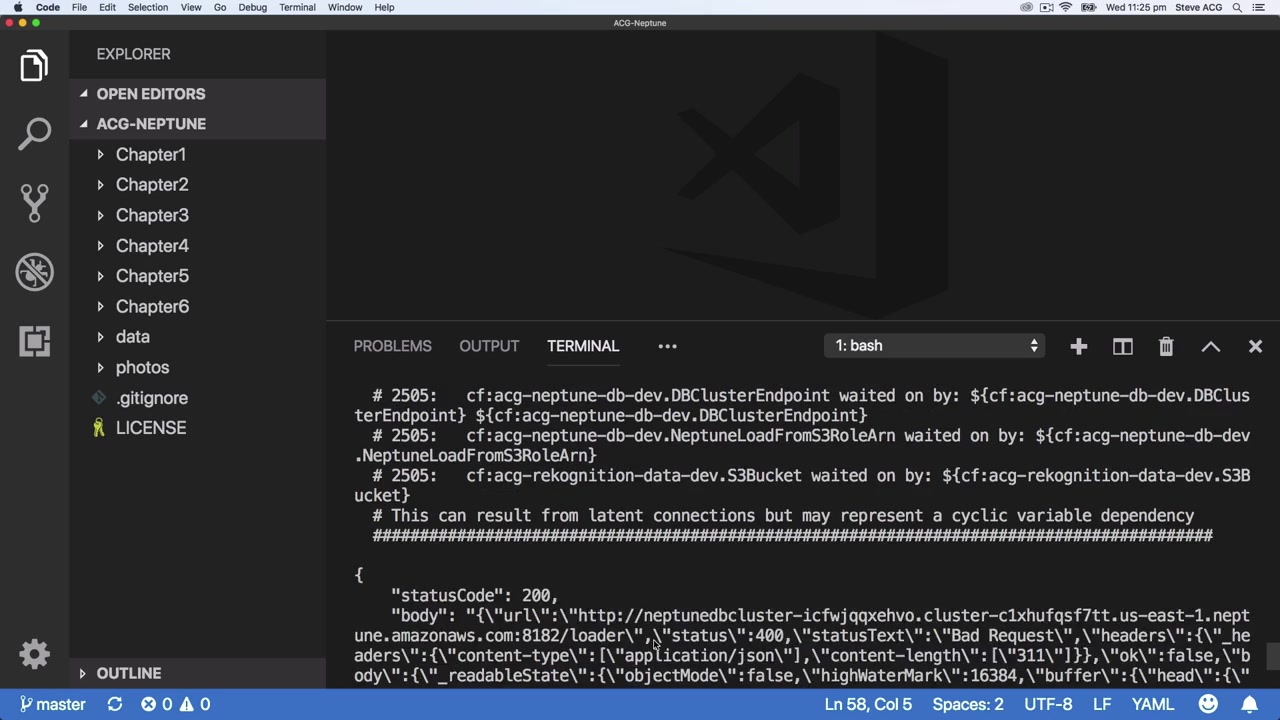The image size is (1280, 720).
Task: Open the Edit menu
Action: click(107, 7)
